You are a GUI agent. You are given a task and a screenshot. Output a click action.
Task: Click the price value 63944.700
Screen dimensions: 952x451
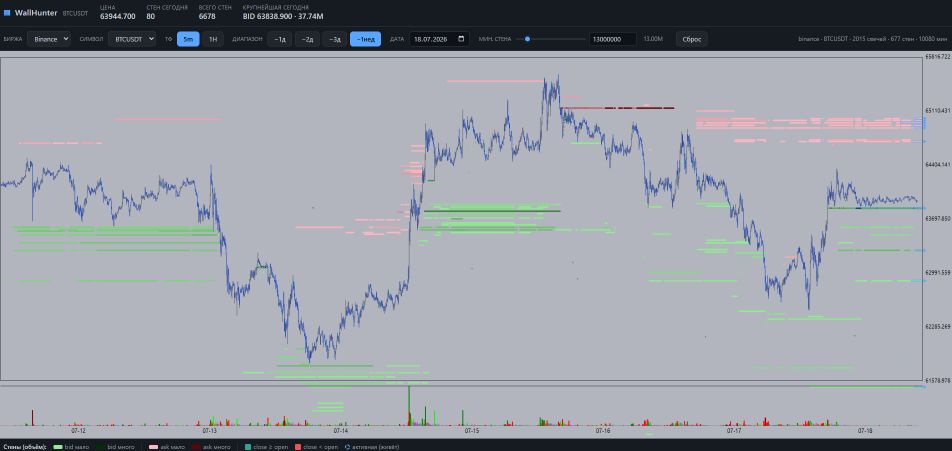coord(118,16)
